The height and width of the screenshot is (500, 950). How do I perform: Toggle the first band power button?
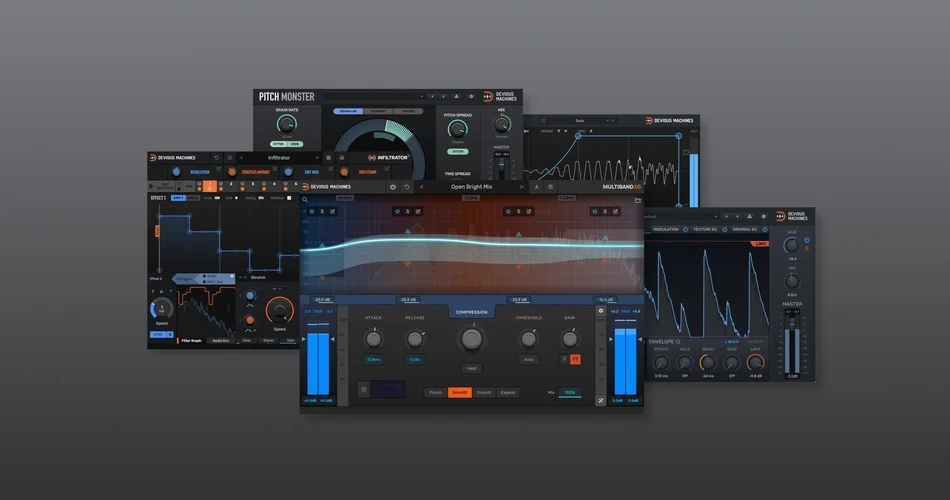[x=312, y=212]
